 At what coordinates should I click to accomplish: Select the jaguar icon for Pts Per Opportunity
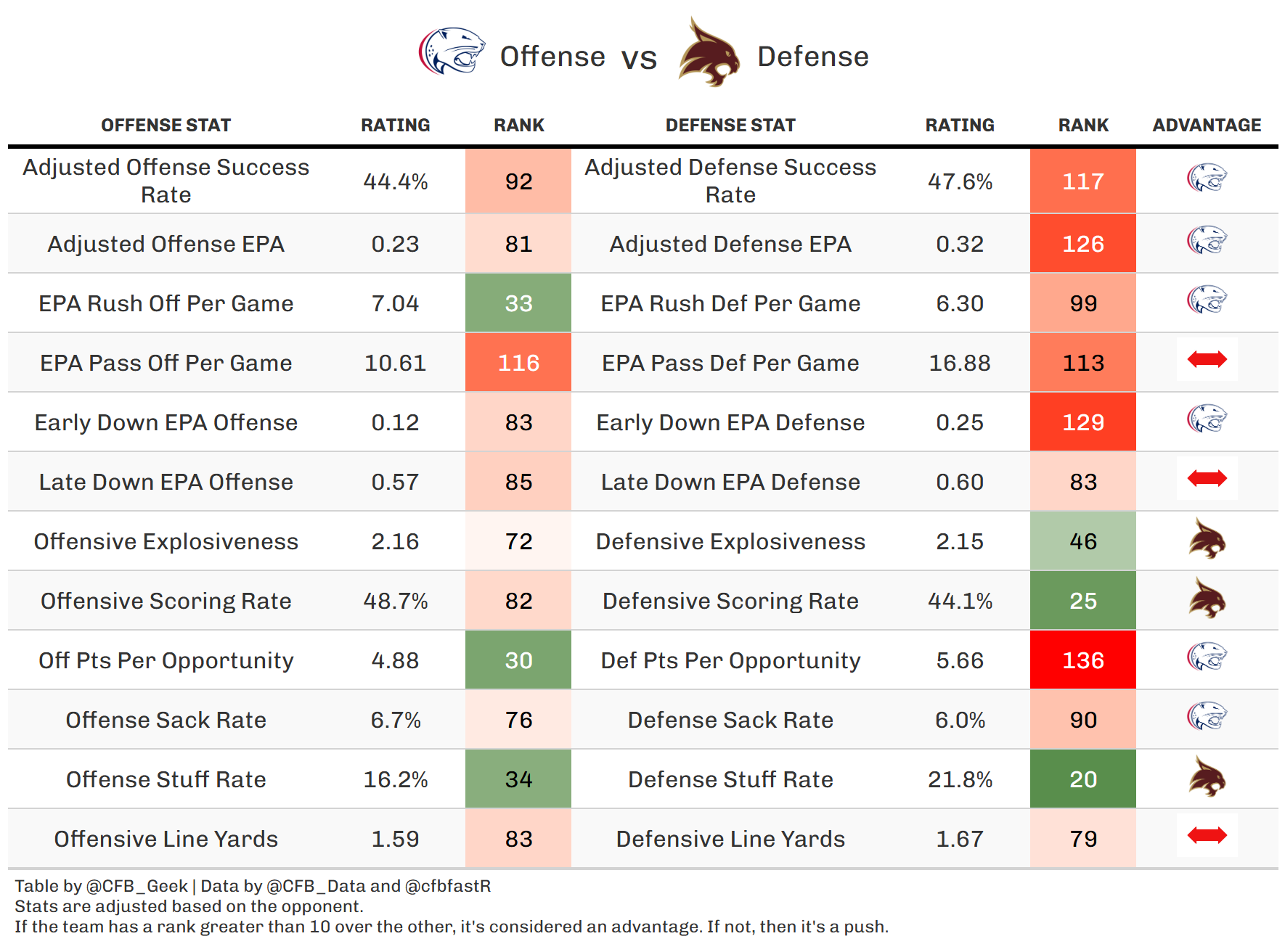(x=1207, y=657)
